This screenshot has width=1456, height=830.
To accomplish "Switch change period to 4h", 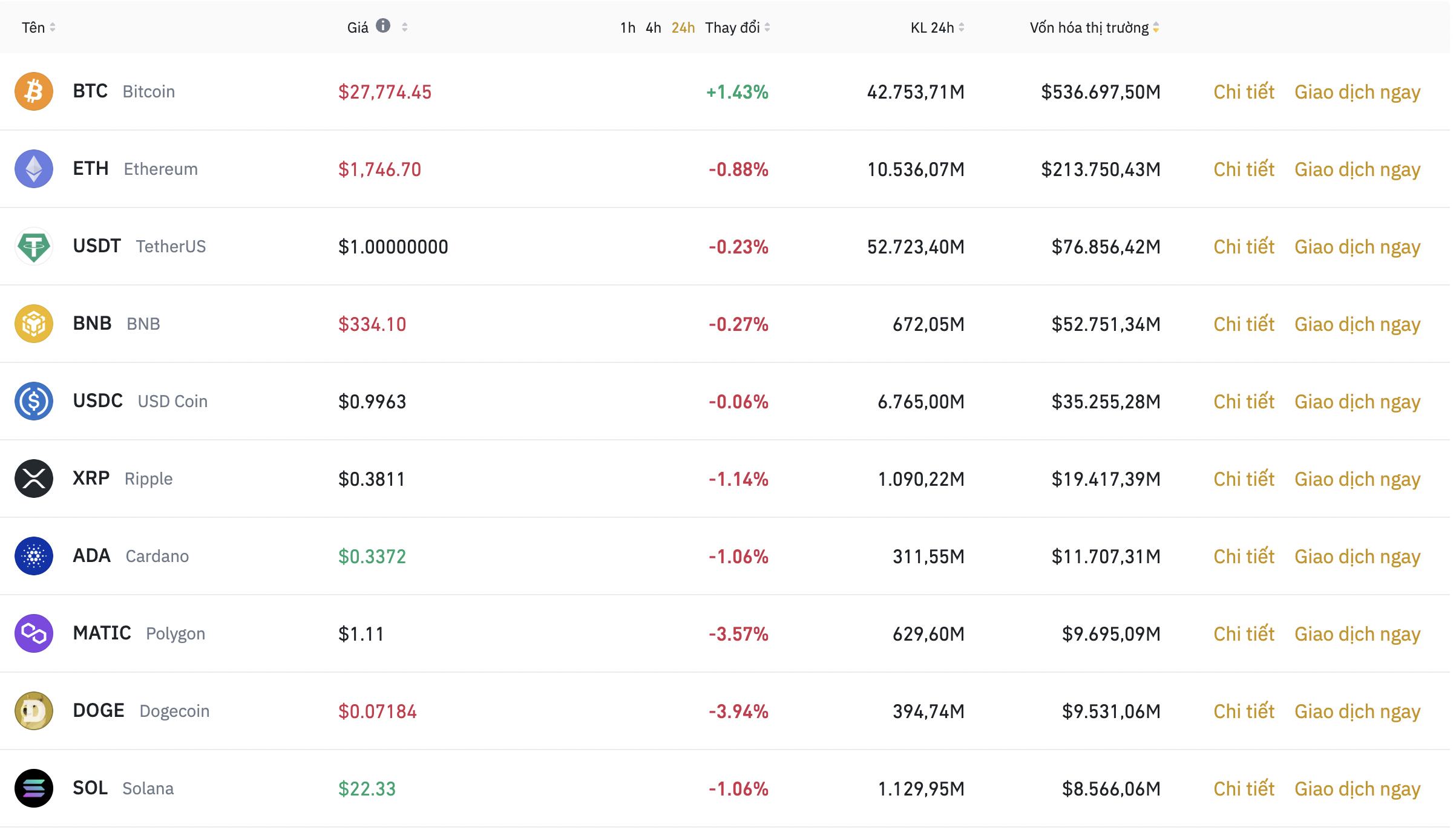I will [654, 27].
